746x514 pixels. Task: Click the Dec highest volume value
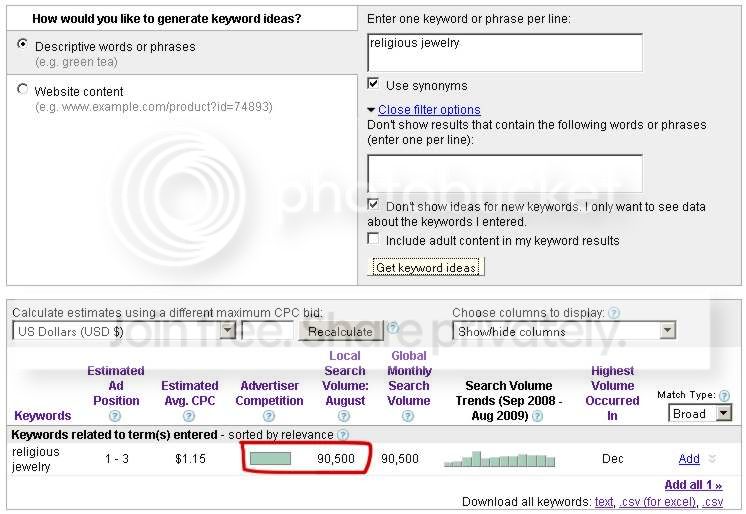coord(612,459)
